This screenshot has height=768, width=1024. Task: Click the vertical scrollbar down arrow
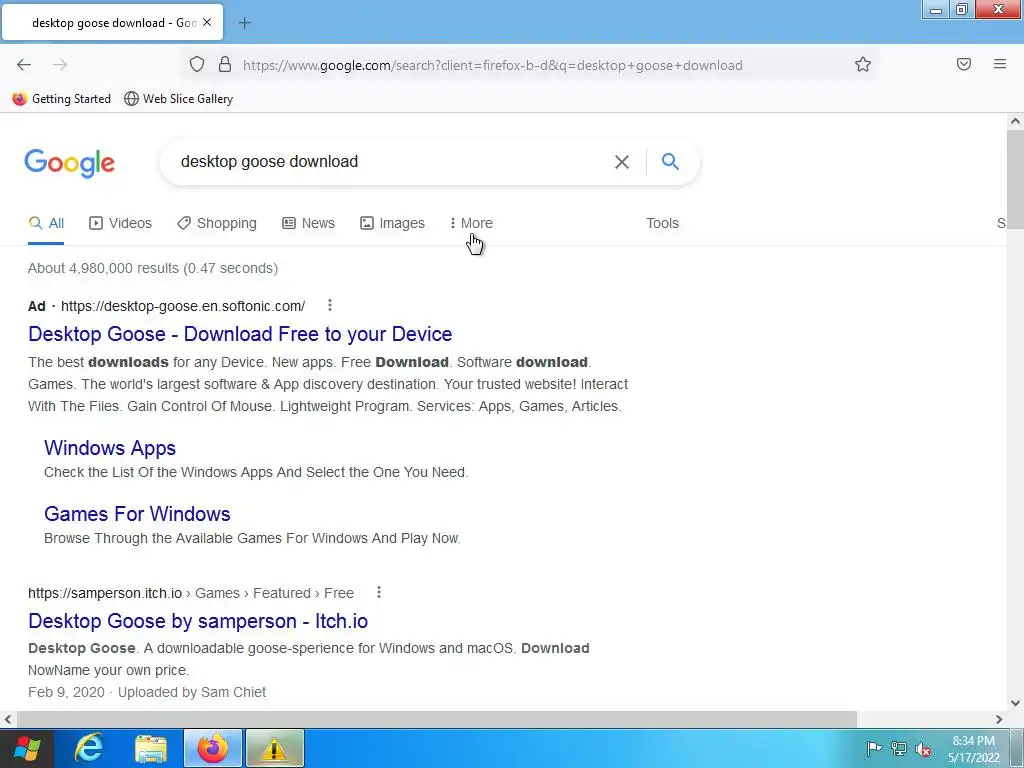click(x=1015, y=703)
